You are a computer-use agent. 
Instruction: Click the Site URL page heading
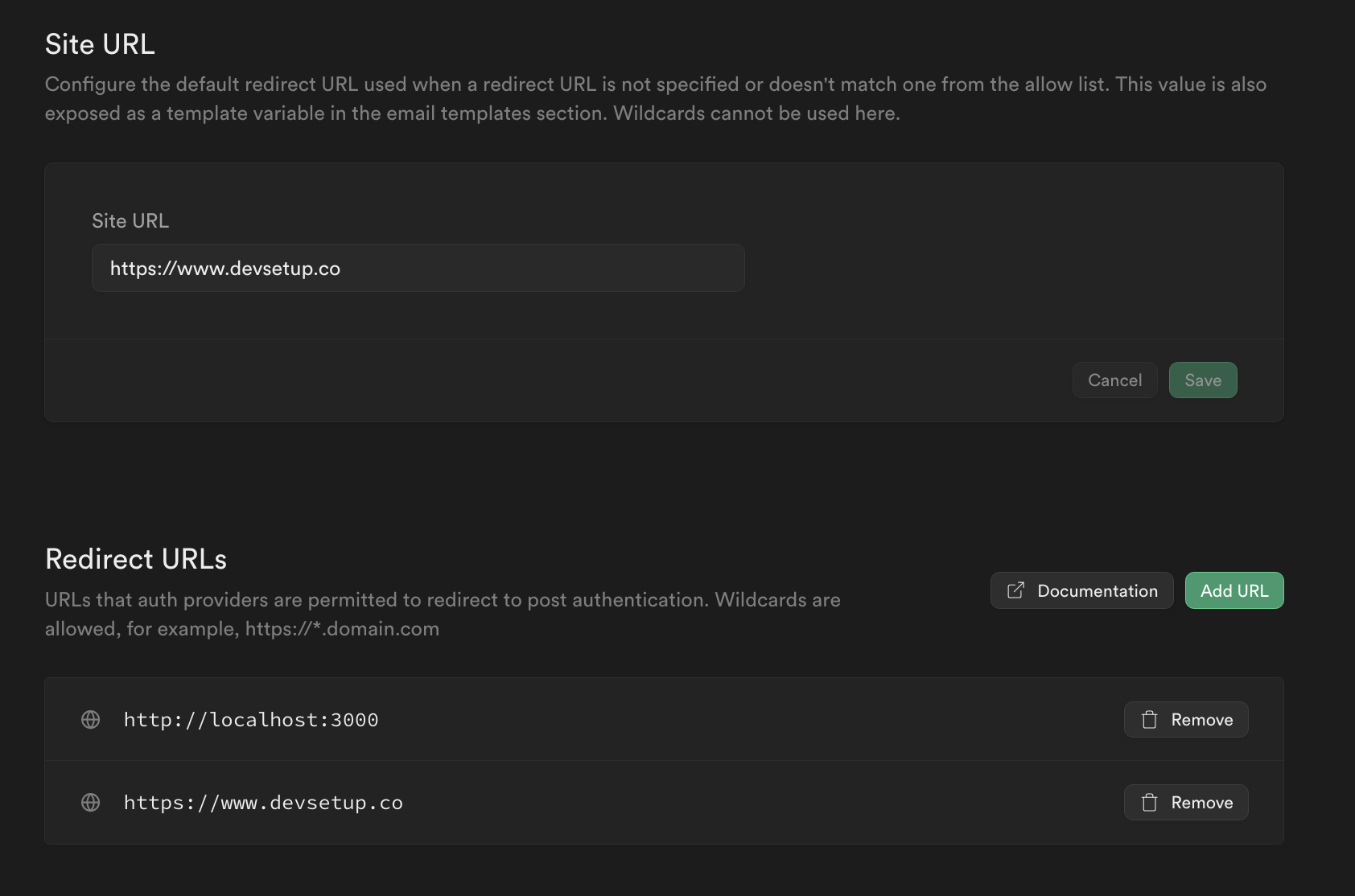100,44
